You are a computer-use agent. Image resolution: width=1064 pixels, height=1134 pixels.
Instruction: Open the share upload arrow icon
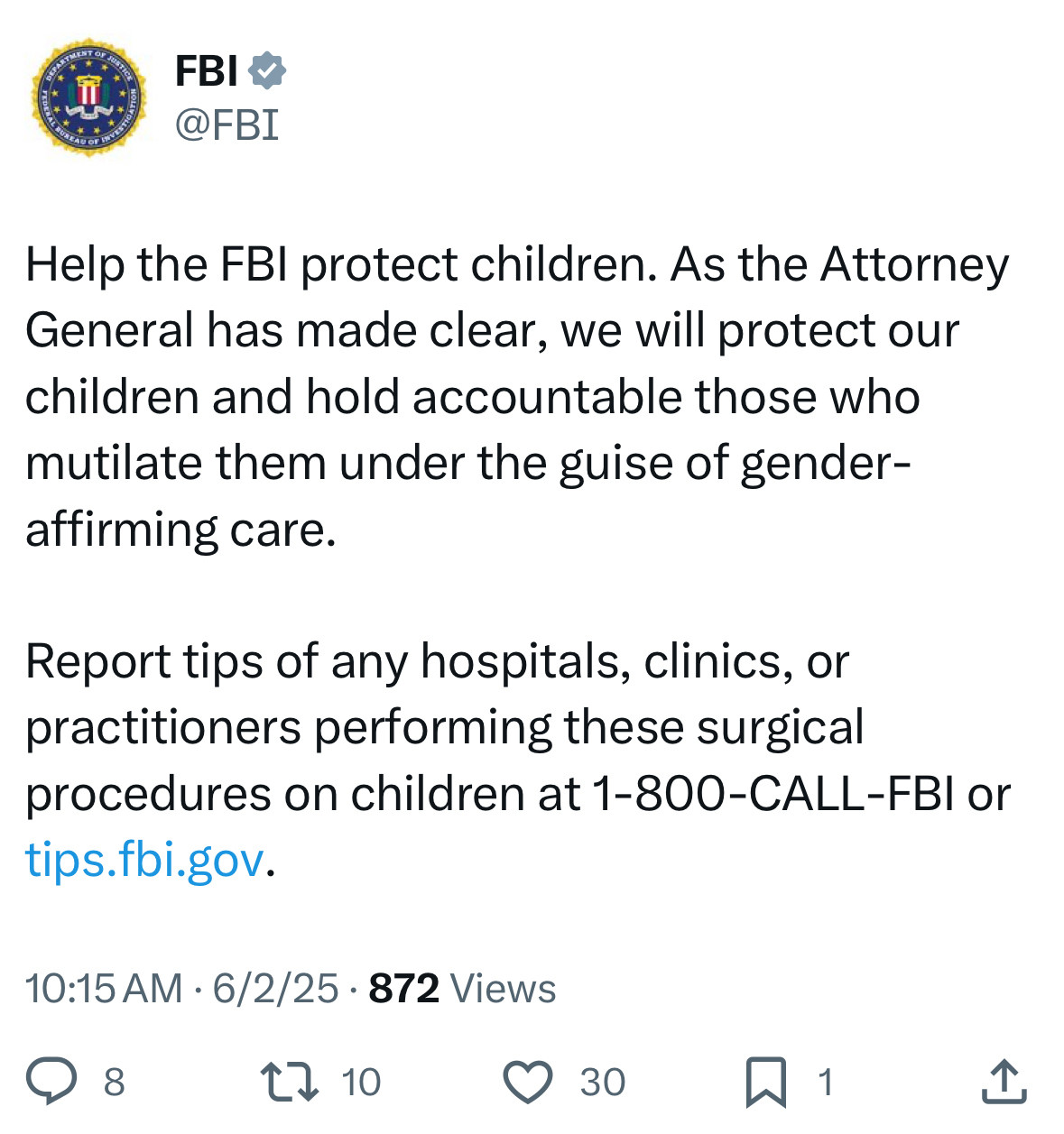(1004, 1082)
